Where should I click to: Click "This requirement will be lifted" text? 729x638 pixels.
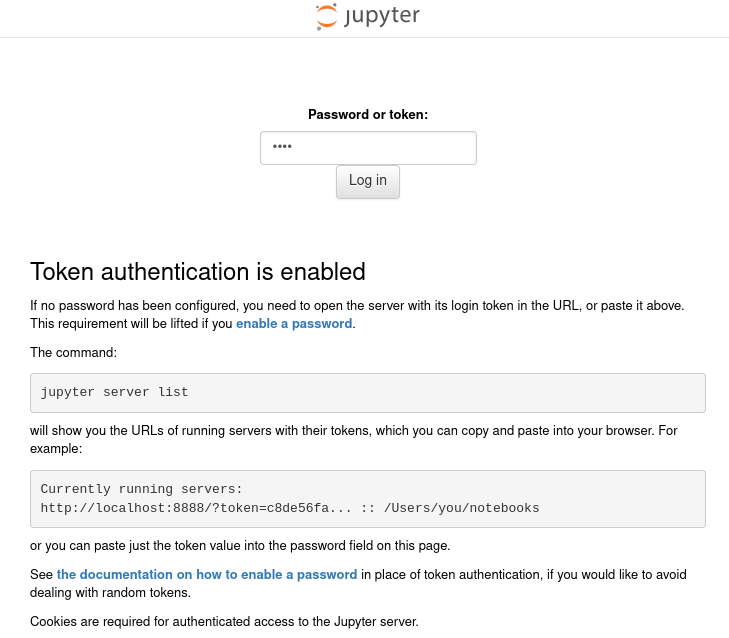point(130,324)
